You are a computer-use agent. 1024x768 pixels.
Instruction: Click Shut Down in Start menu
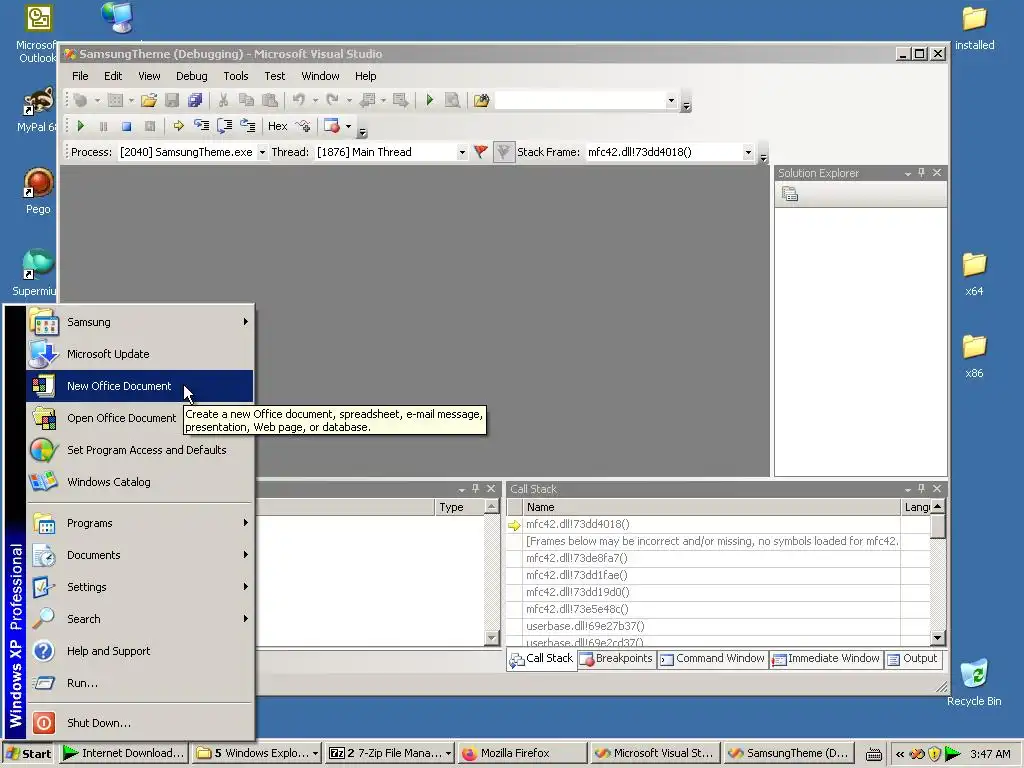click(x=139, y=723)
